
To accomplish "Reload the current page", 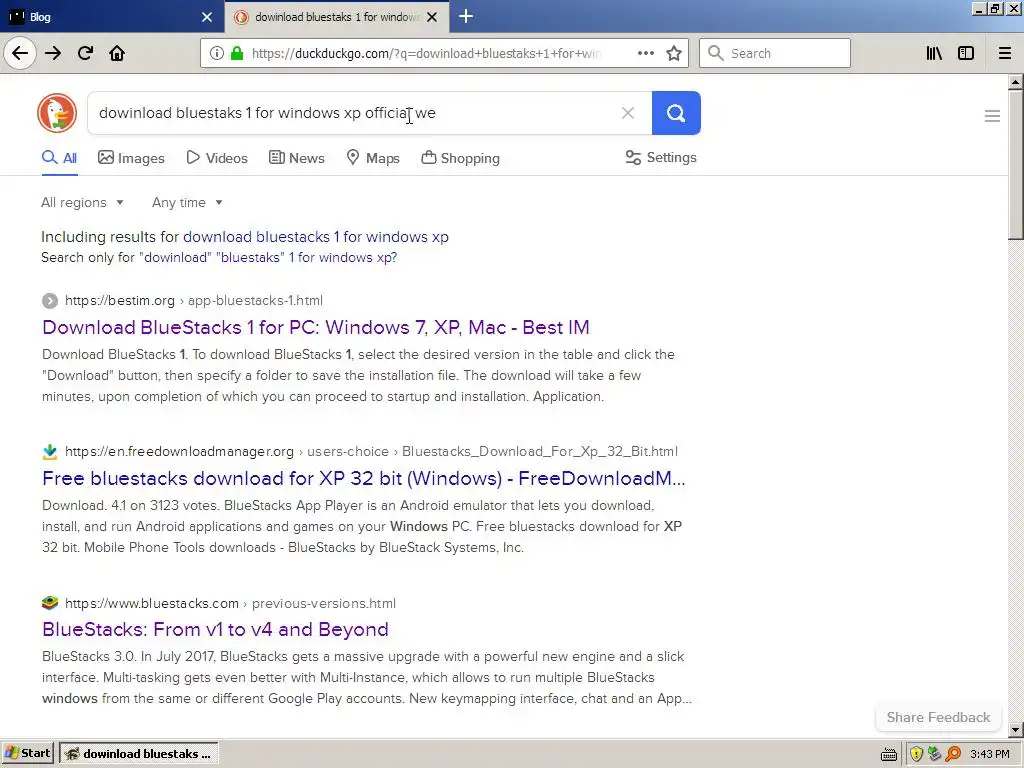I will [85, 53].
